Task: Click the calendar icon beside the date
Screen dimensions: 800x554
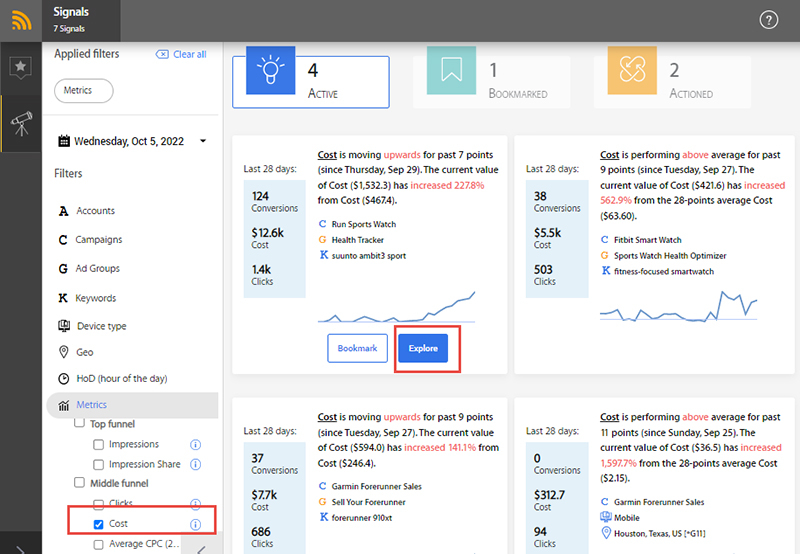Action: [x=64, y=141]
